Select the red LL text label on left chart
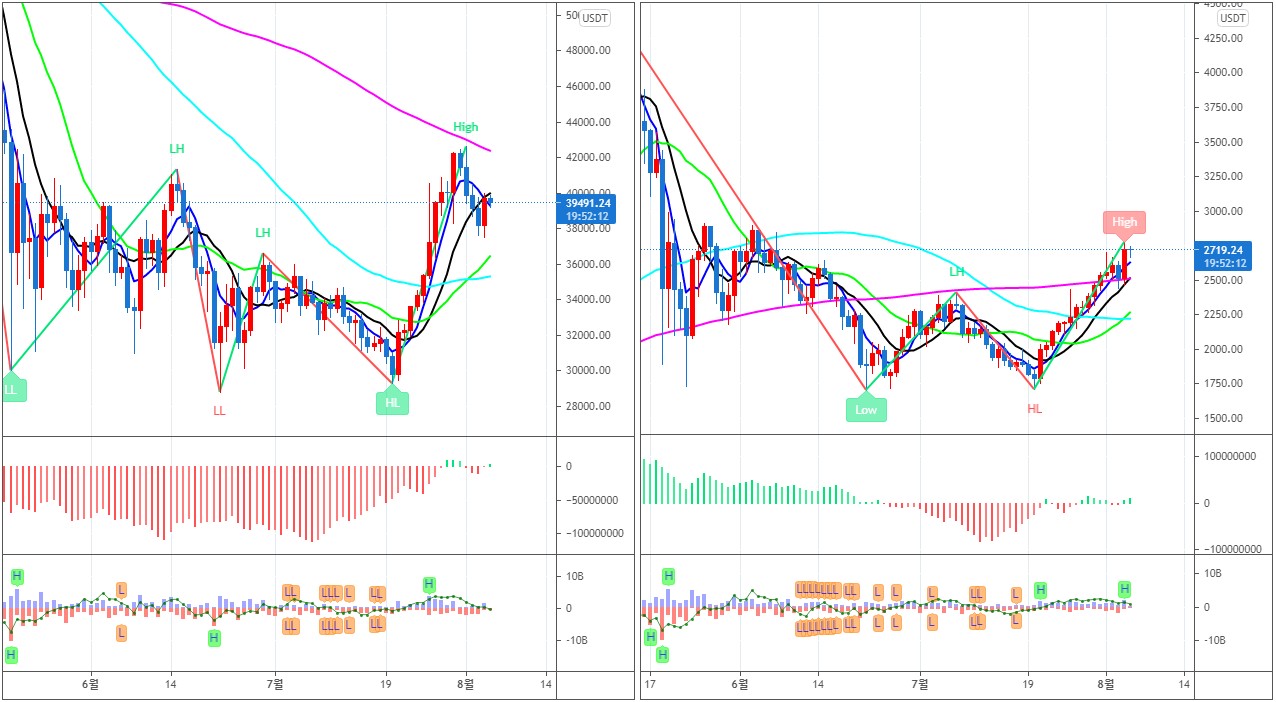This screenshot has height=702, width=1276. [x=219, y=410]
